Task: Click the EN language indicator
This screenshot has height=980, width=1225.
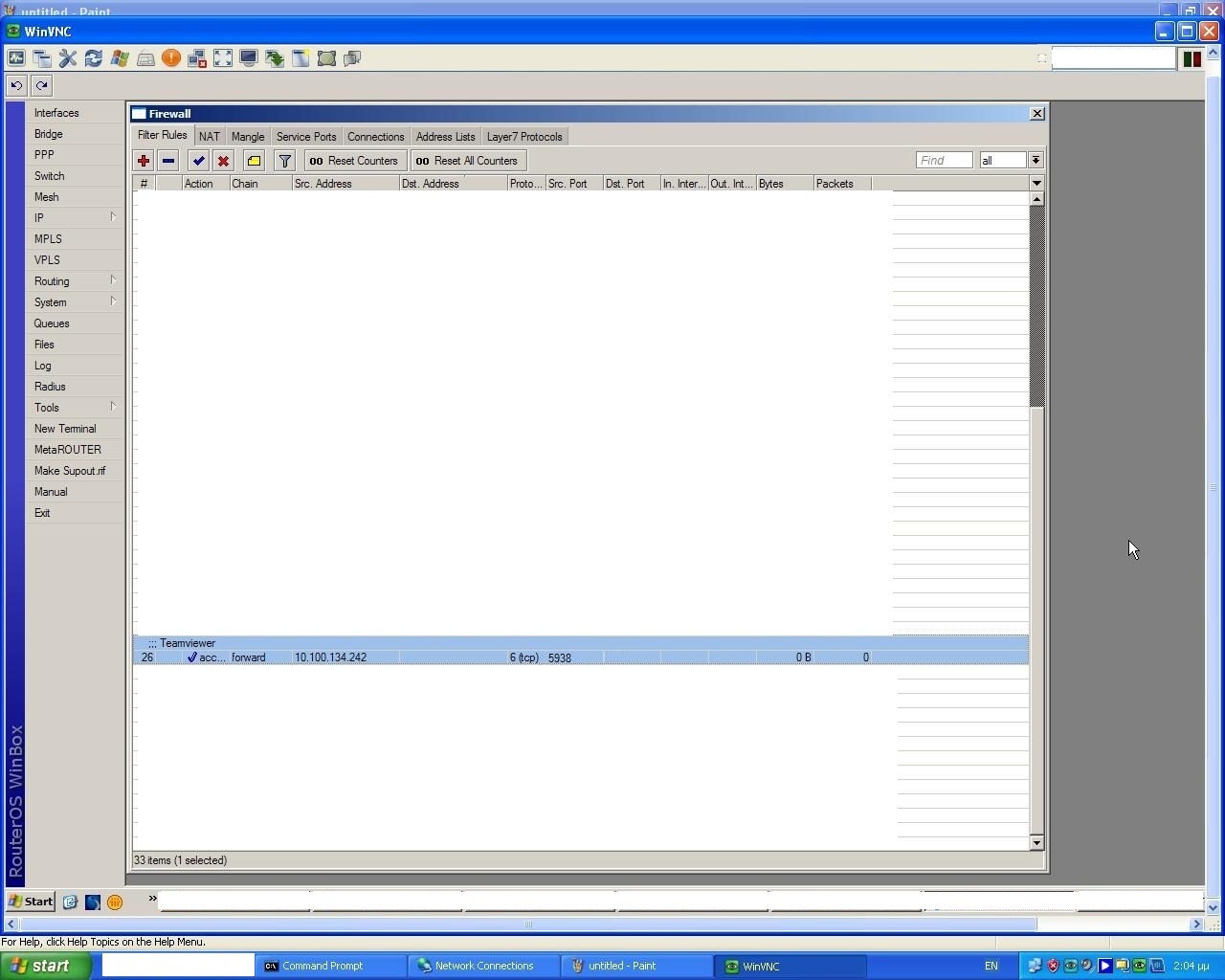Action: click(x=991, y=966)
